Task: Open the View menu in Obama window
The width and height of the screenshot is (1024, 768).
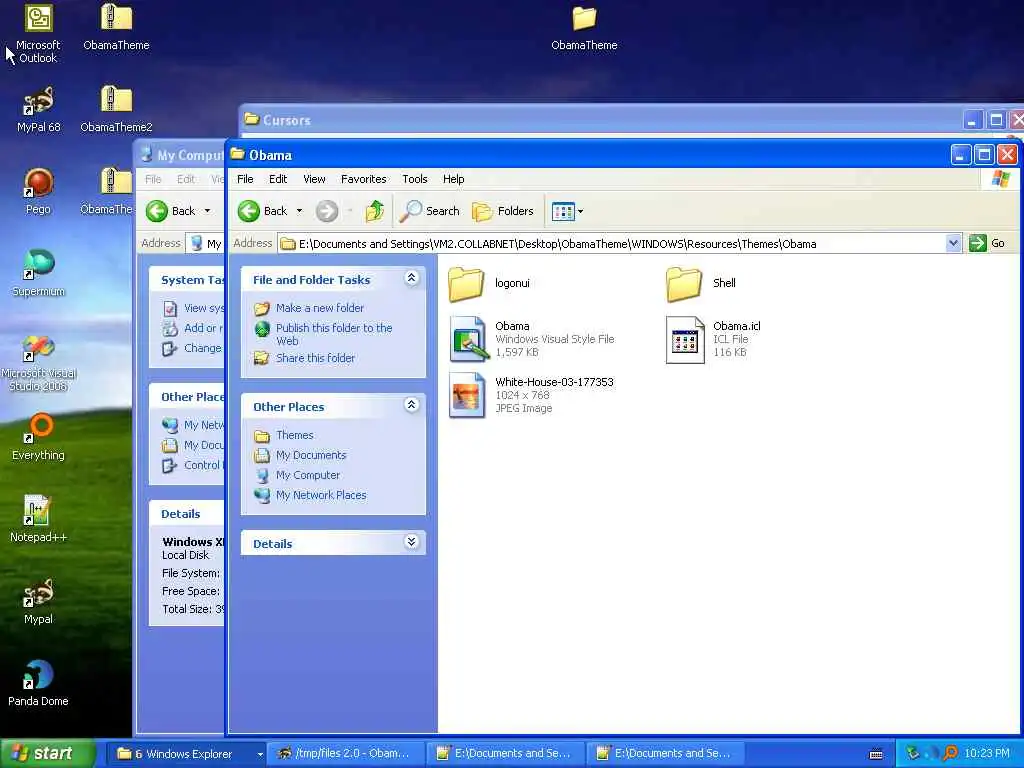Action: click(314, 179)
